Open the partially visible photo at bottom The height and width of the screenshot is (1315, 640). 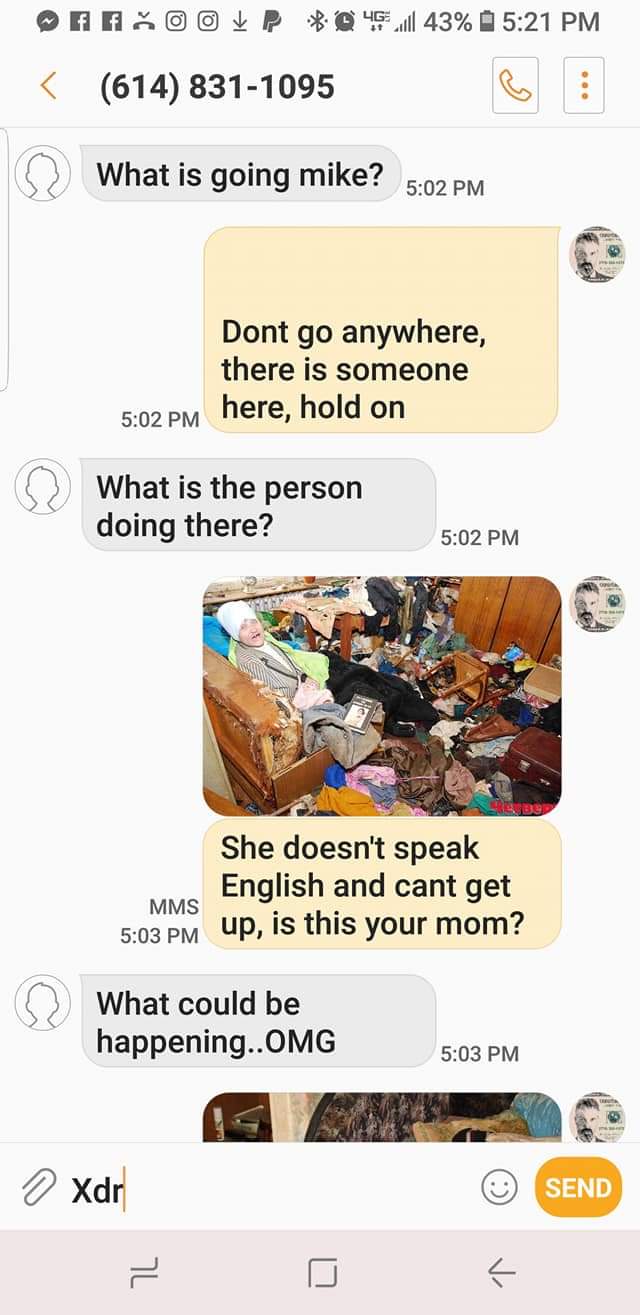tap(382, 1117)
